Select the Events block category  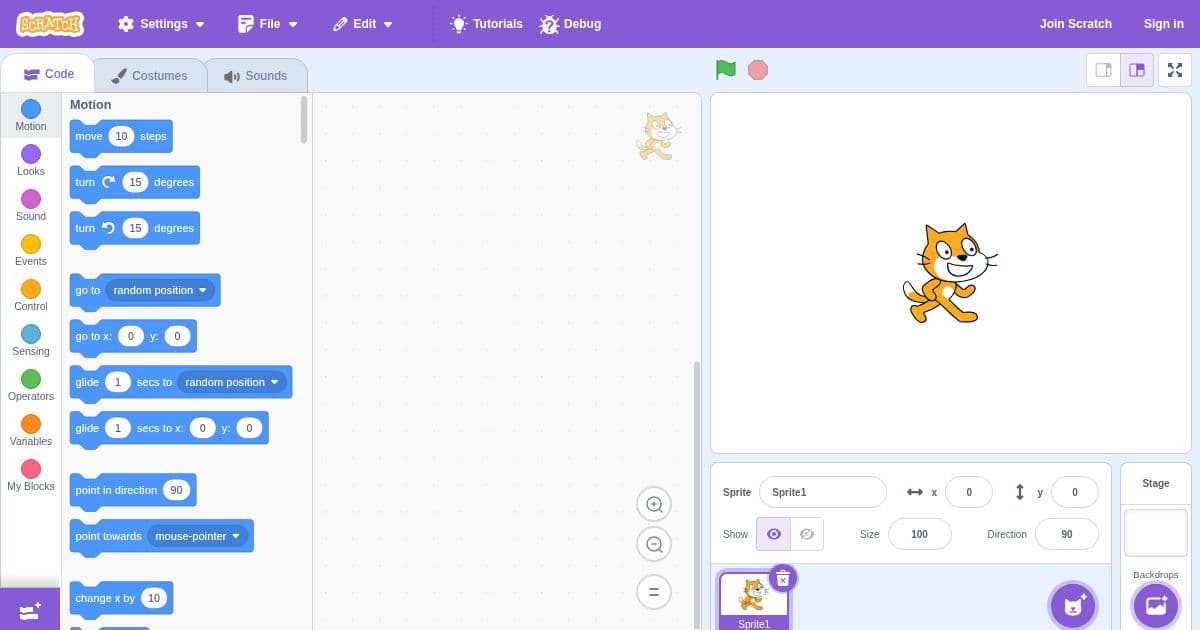(31, 251)
